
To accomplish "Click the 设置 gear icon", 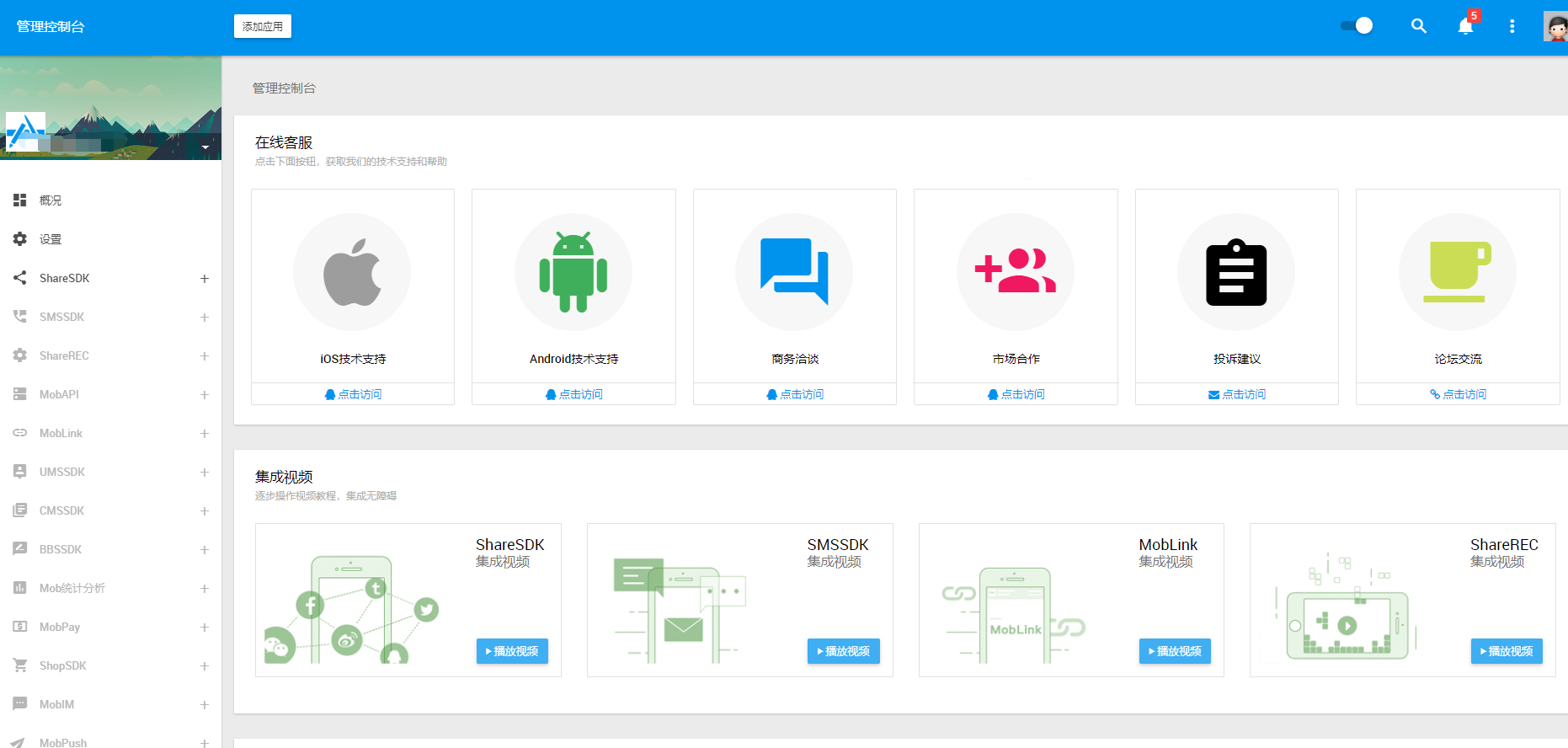I will point(20,239).
